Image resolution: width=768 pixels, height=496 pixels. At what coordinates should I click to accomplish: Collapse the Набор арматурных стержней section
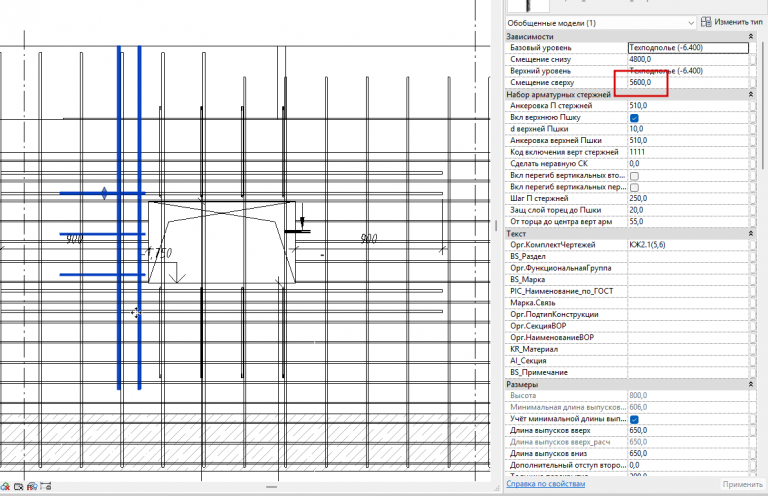coord(750,94)
